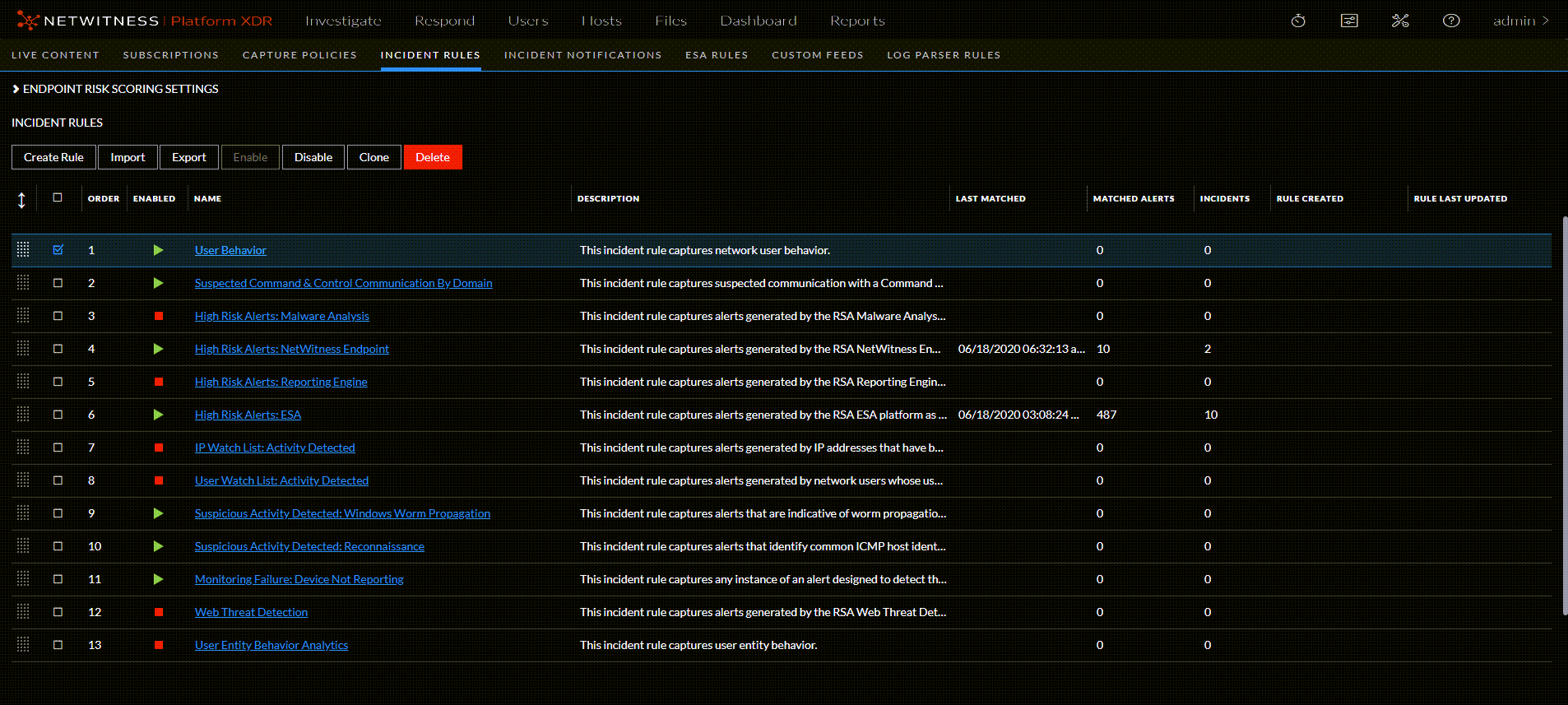Click enabled arrow for Suspected Command & Control rule

pos(158,283)
